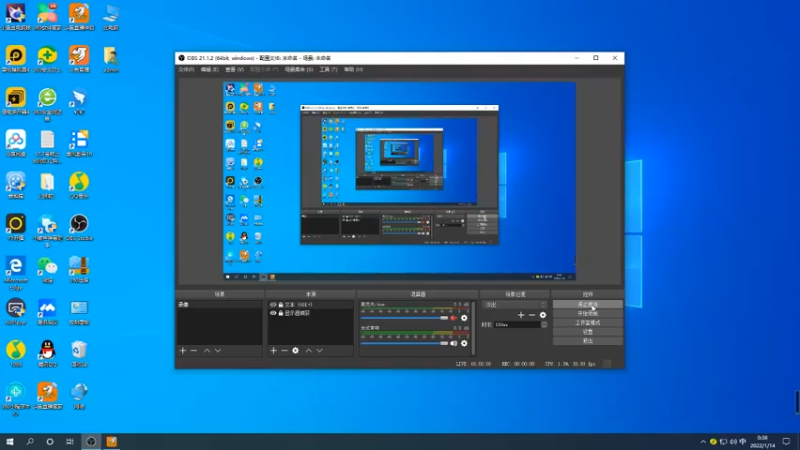Open the scene transition type dropdown
Screen dimensions: 800x450
coord(515,305)
